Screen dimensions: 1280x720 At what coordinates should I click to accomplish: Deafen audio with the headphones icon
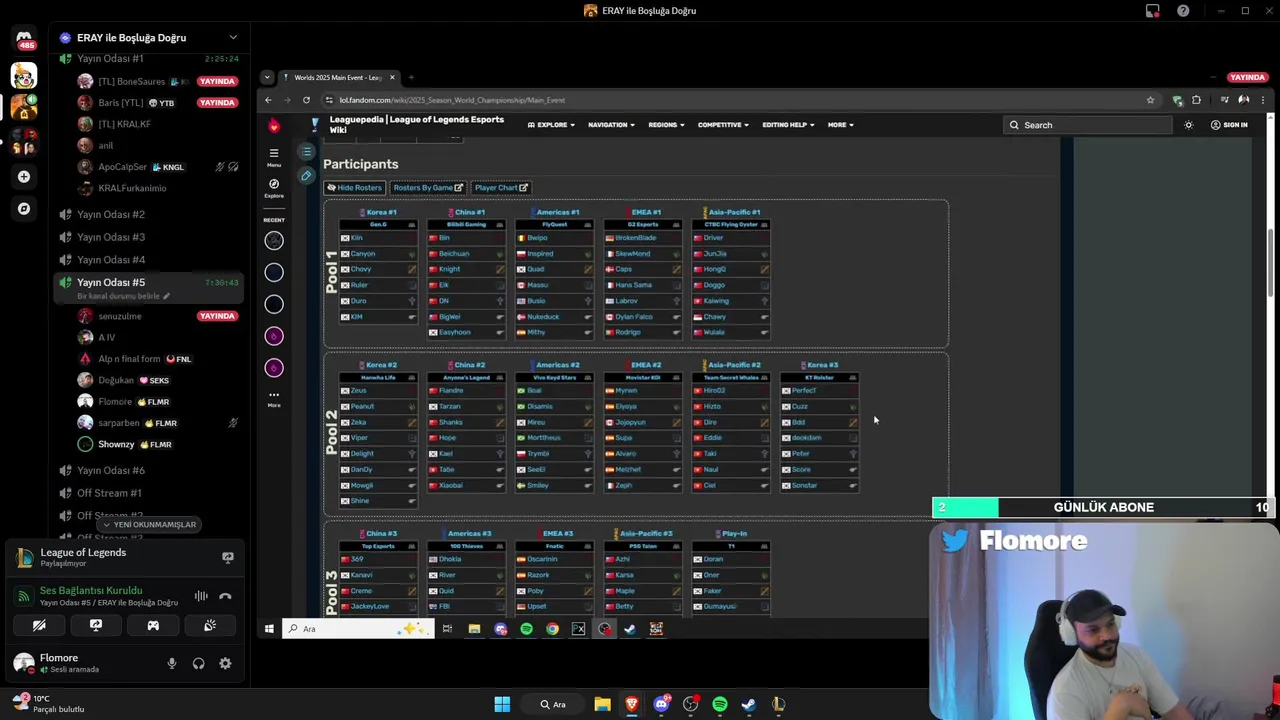[198, 663]
